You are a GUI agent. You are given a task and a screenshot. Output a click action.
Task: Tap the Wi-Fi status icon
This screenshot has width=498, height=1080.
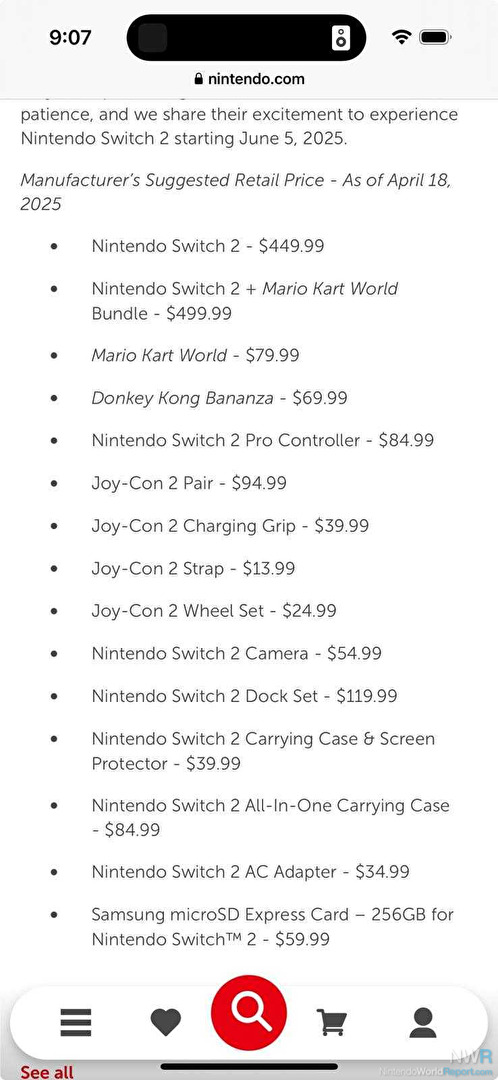pyautogui.click(x=401, y=37)
